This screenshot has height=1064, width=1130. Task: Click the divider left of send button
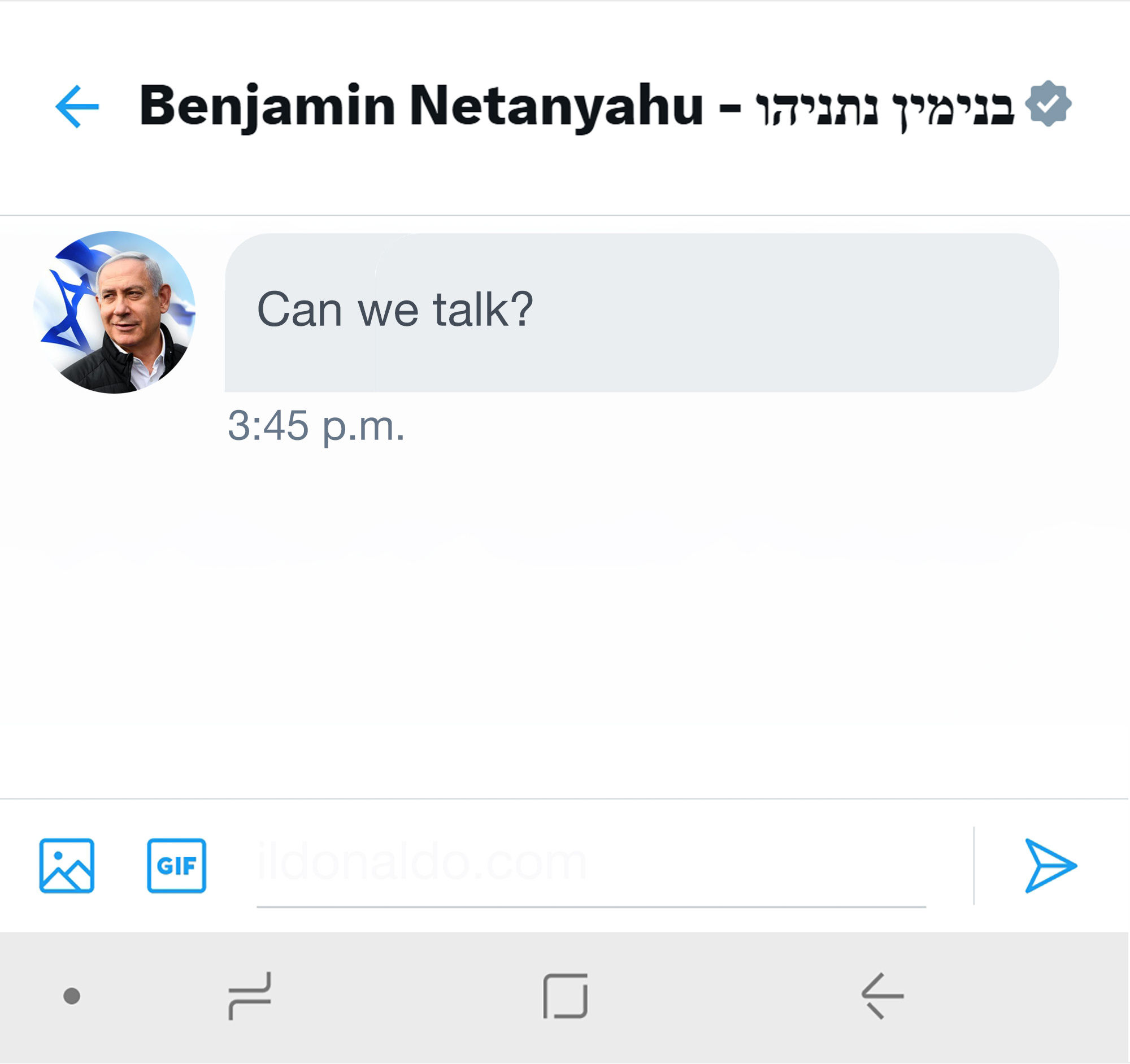tap(973, 866)
